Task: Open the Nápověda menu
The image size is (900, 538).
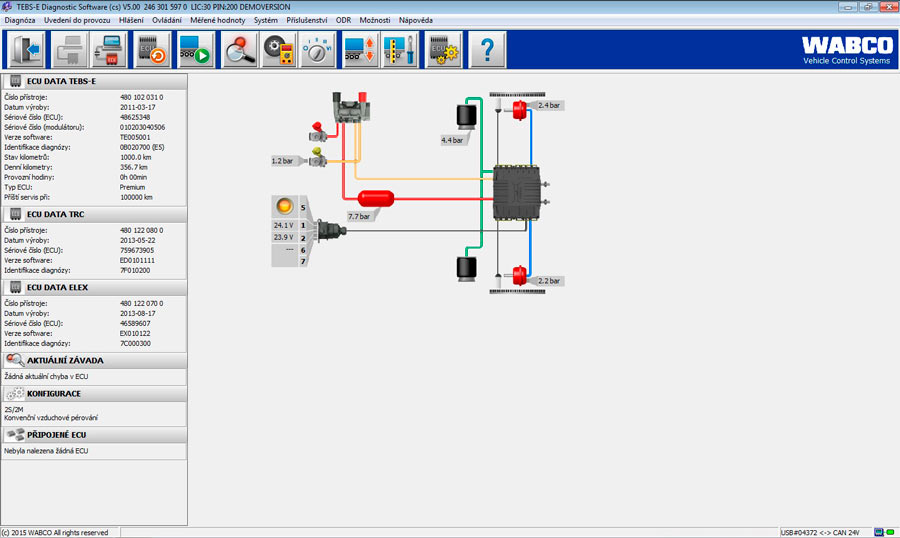Action: coord(416,20)
